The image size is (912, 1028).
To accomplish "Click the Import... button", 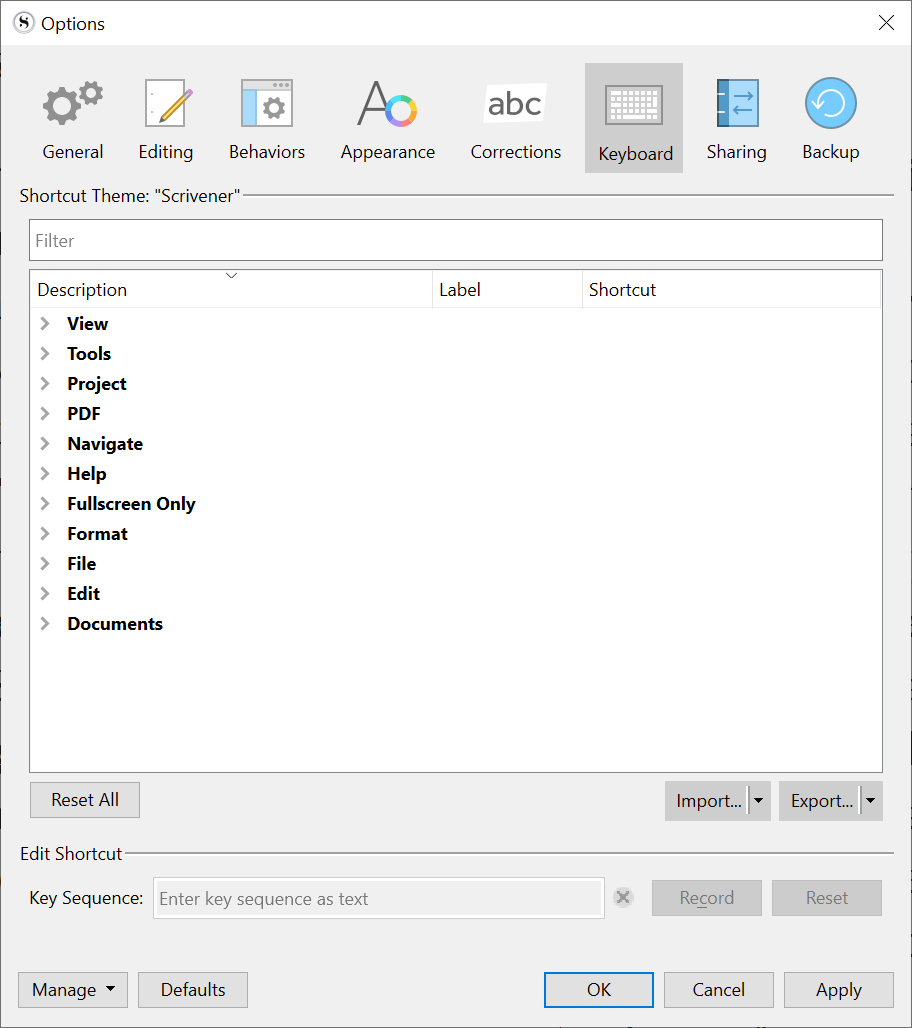I will point(707,801).
